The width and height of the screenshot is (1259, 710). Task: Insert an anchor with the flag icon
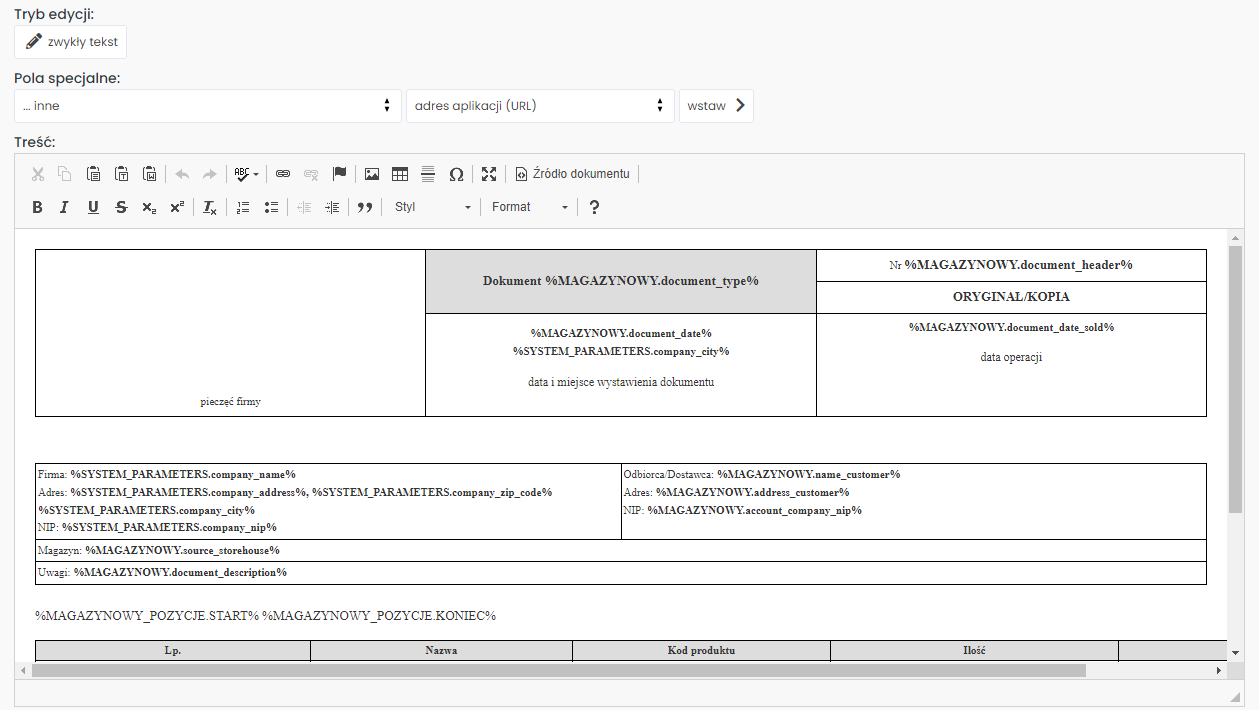click(x=339, y=174)
